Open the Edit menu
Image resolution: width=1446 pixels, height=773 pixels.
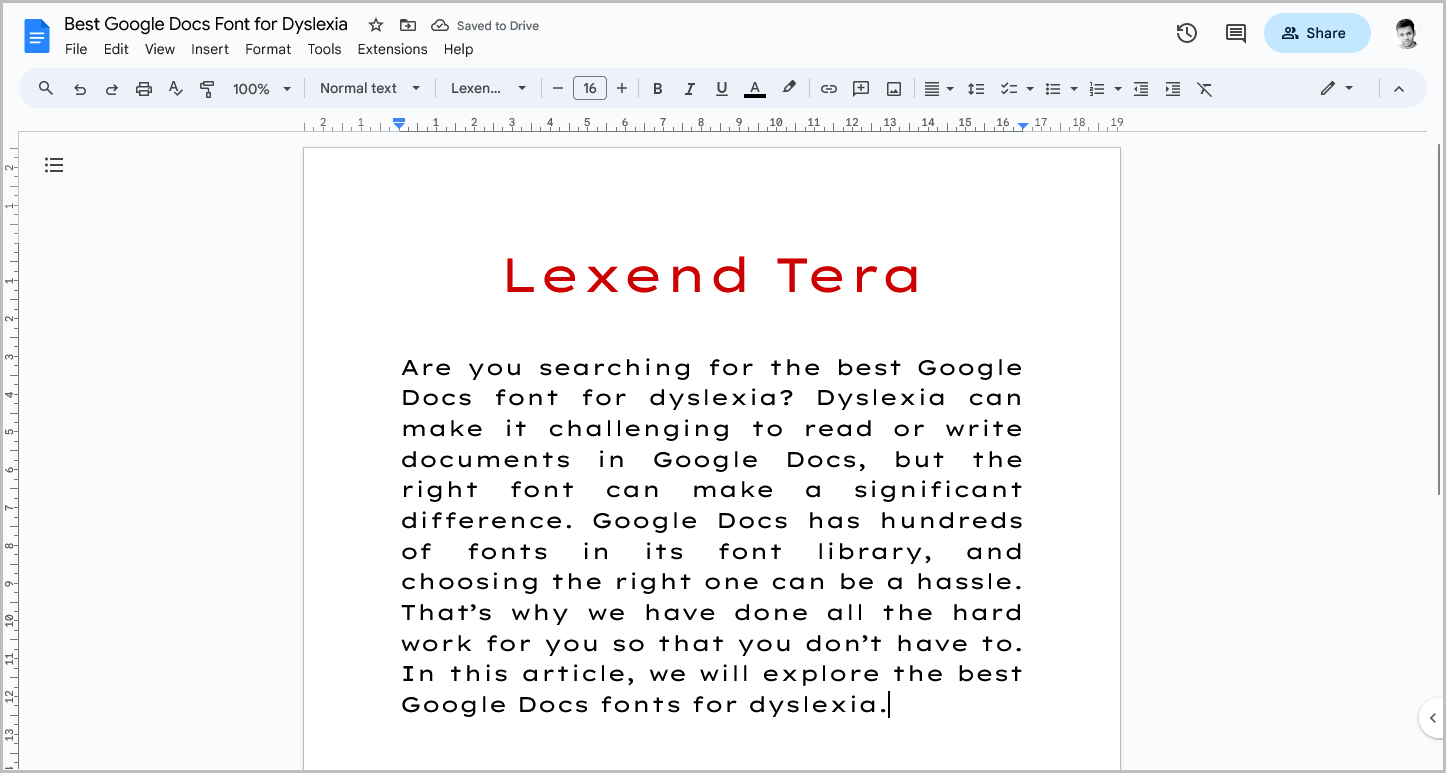pyautogui.click(x=116, y=49)
